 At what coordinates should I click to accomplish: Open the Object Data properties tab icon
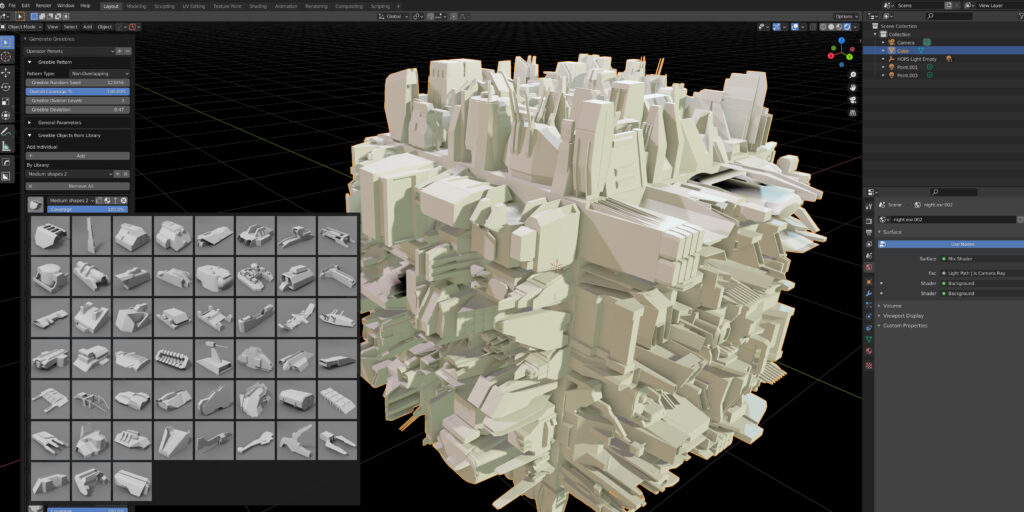click(x=869, y=340)
